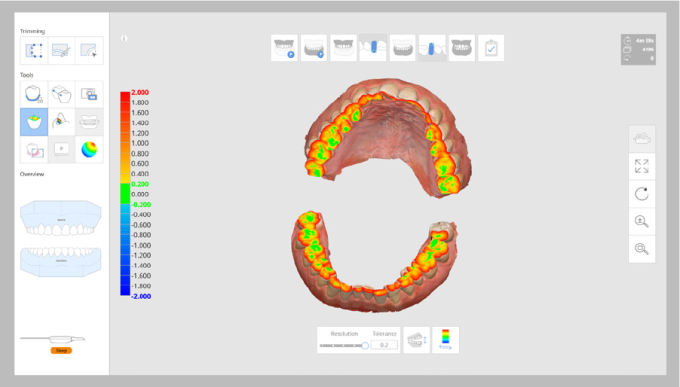The image size is (680, 387).
Task: Open the camera snapshot capture tool
Action: (x=89, y=94)
